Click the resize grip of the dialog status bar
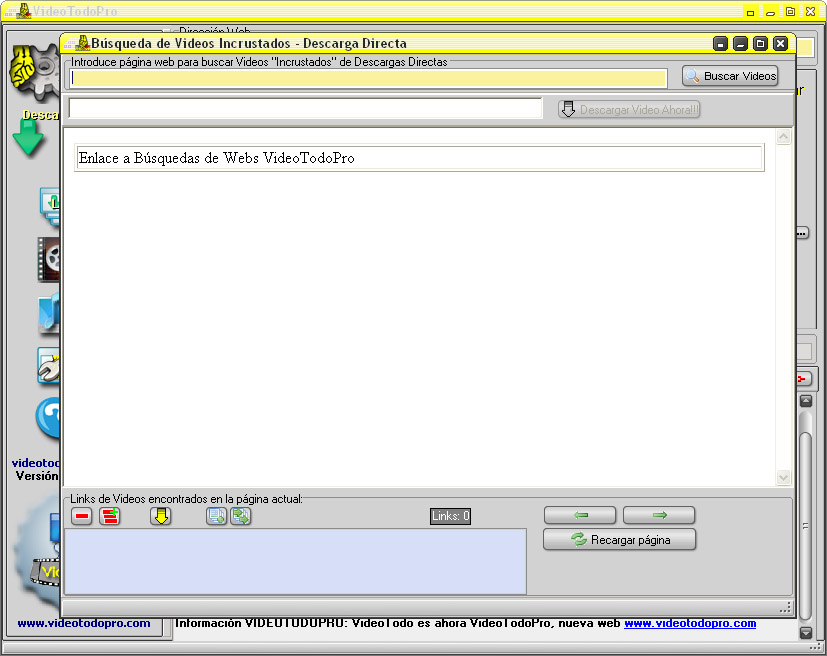The height and width of the screenshot is (656, 827). click(786, 607)
